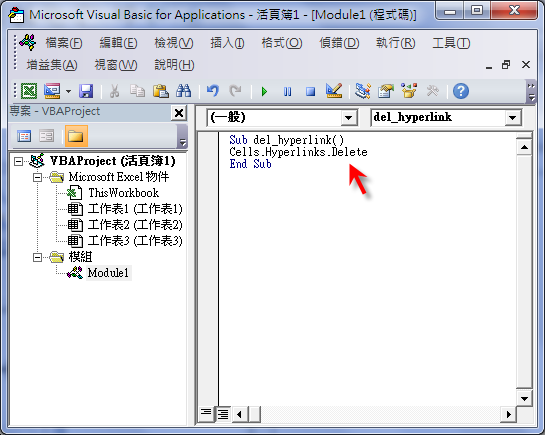Open the 編輯(E) menu
Viewport: 545px width, 435px height.
[x=118, y=43]
